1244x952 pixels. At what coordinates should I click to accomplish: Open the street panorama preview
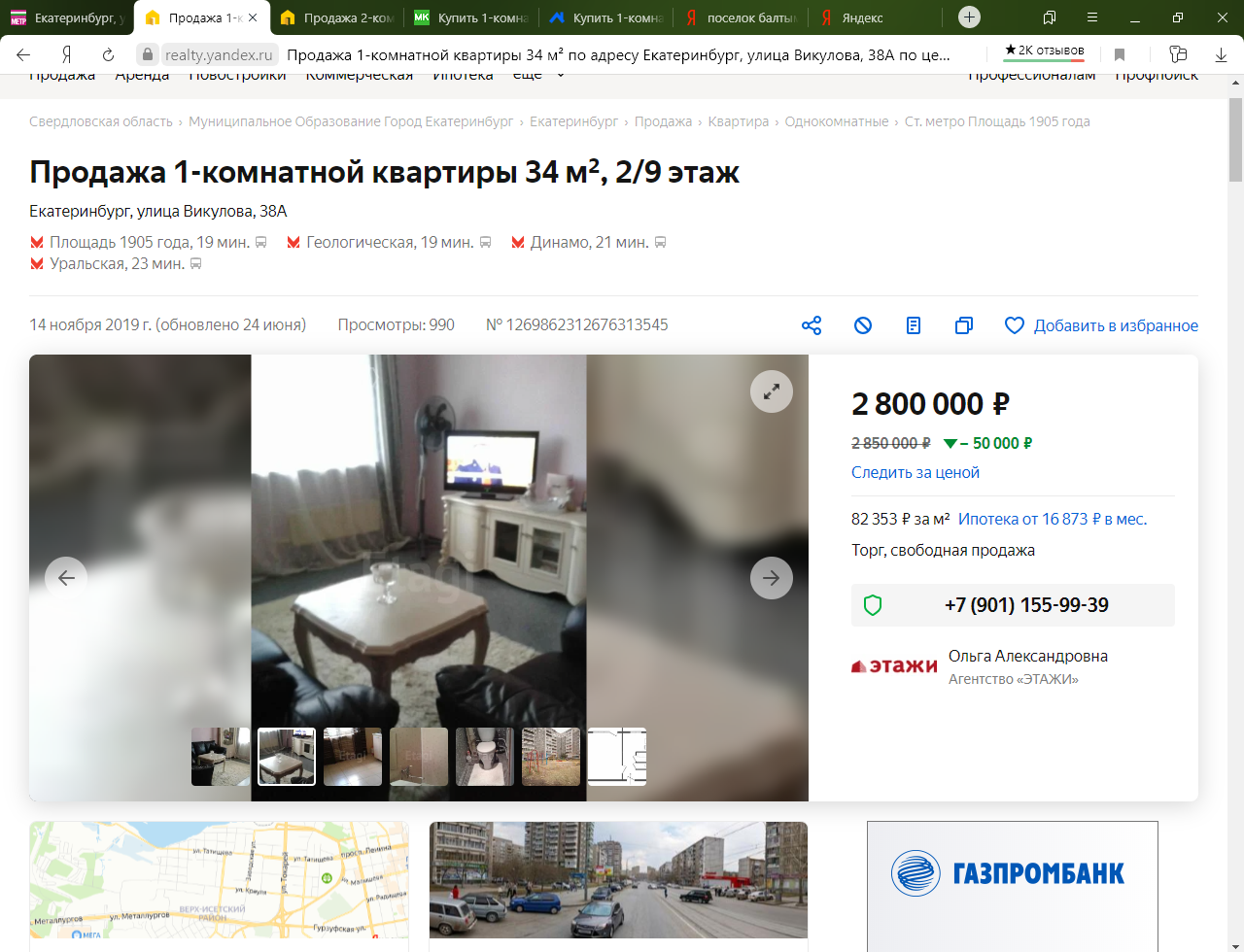[x=618, y=880]
